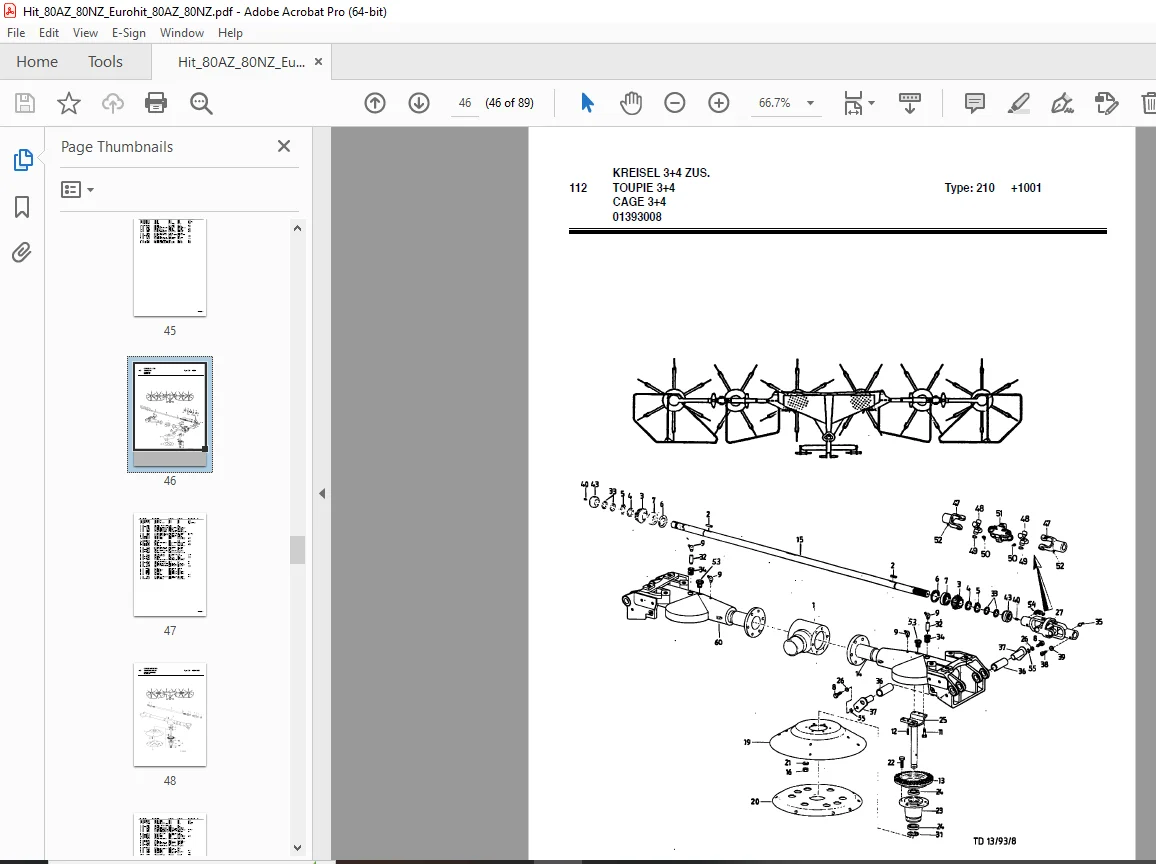The width and height of the screenshot is (1156, 864).
Task: Click the fit page scrolling icon
Action: [x=853, y=103]
